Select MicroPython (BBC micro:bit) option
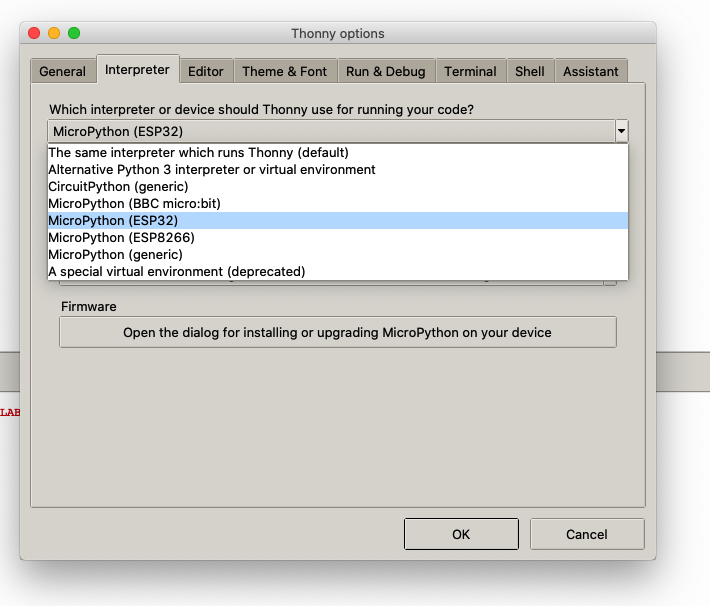Screen dimensions: 710x606 pos(338,203)
